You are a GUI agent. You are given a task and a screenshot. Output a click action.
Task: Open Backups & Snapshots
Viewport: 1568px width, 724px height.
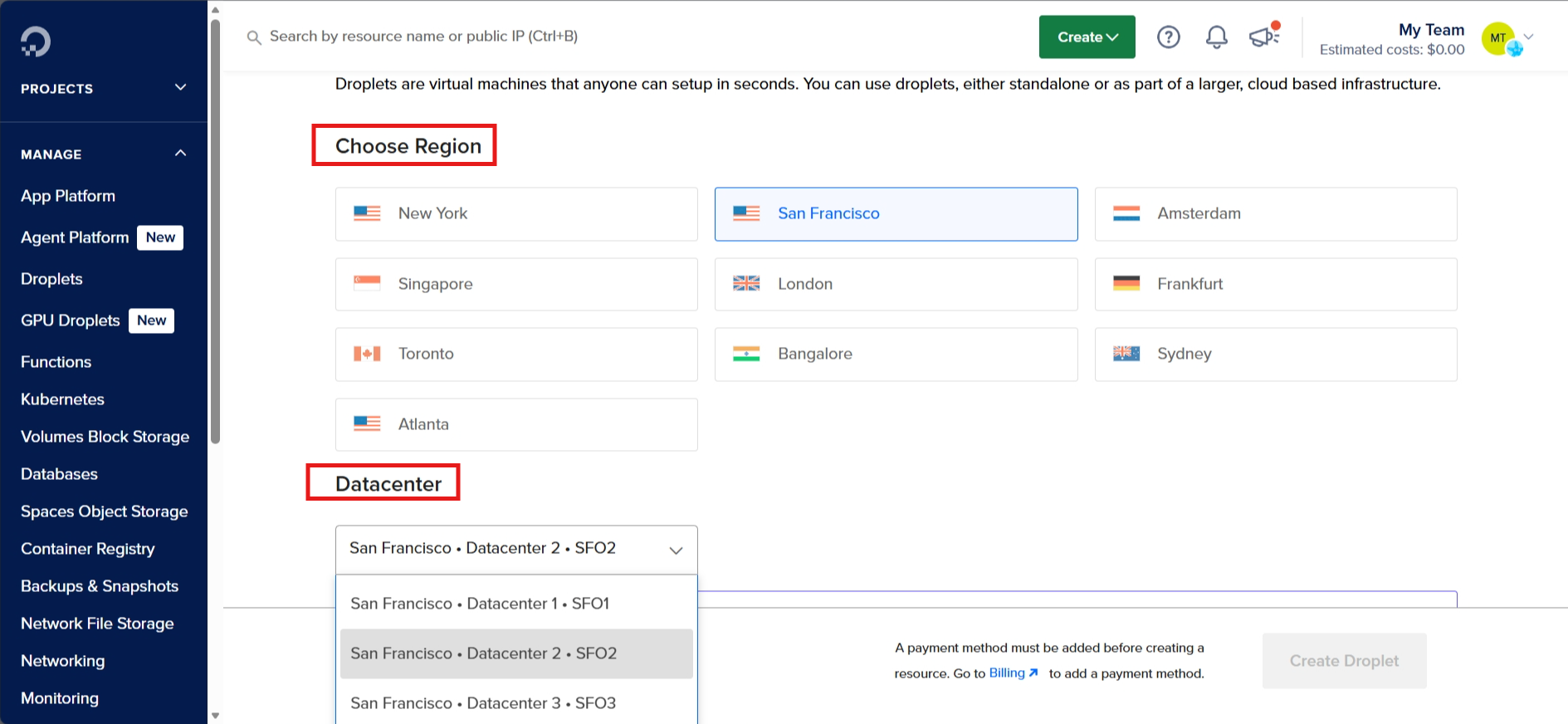(100, 586)
